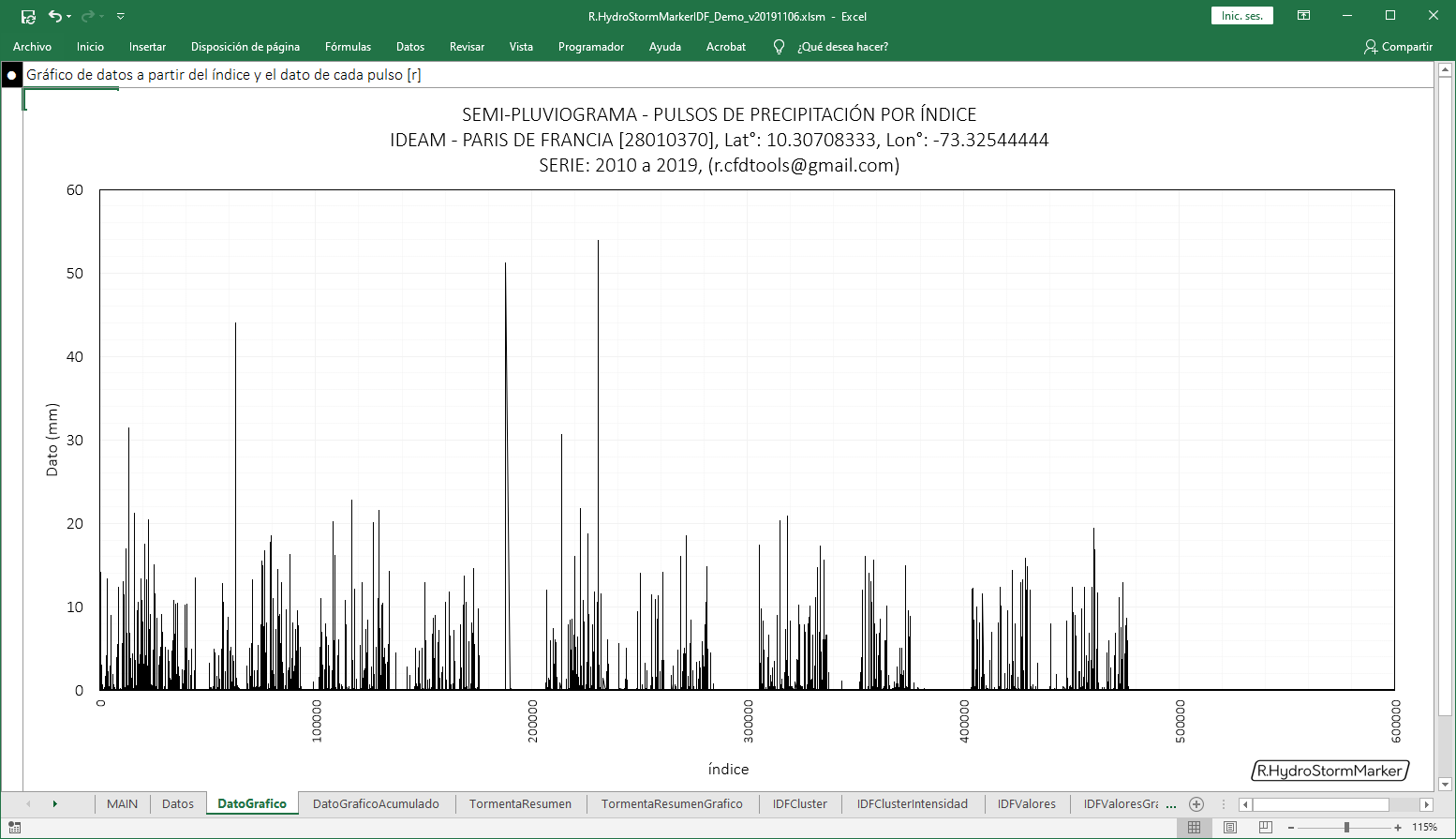Open the MAIN sheet tab

(123, 803)
